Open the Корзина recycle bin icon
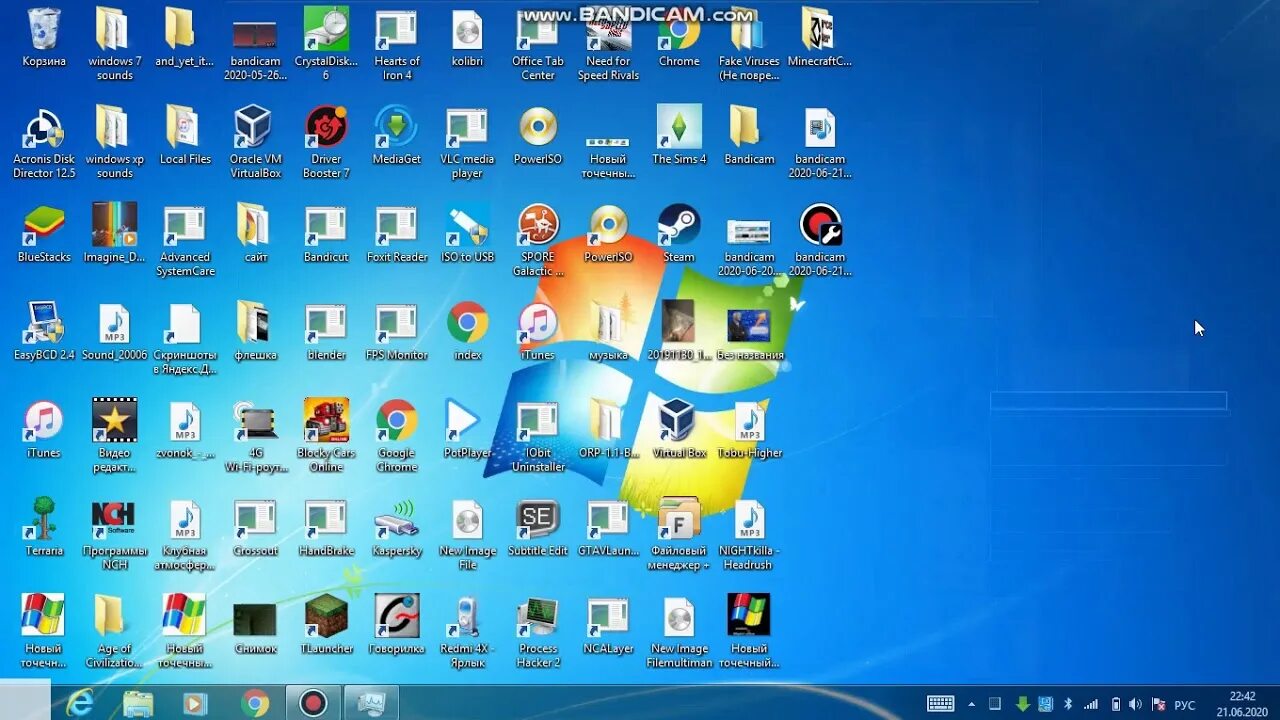 pos(44,30)
